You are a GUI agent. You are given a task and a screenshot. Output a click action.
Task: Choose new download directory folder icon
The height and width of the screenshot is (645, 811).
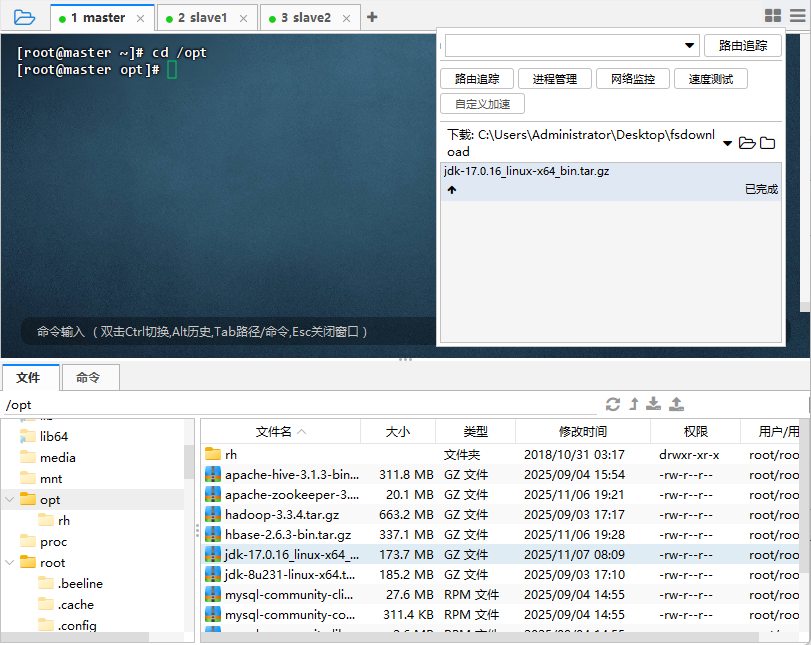pos(767,143)
